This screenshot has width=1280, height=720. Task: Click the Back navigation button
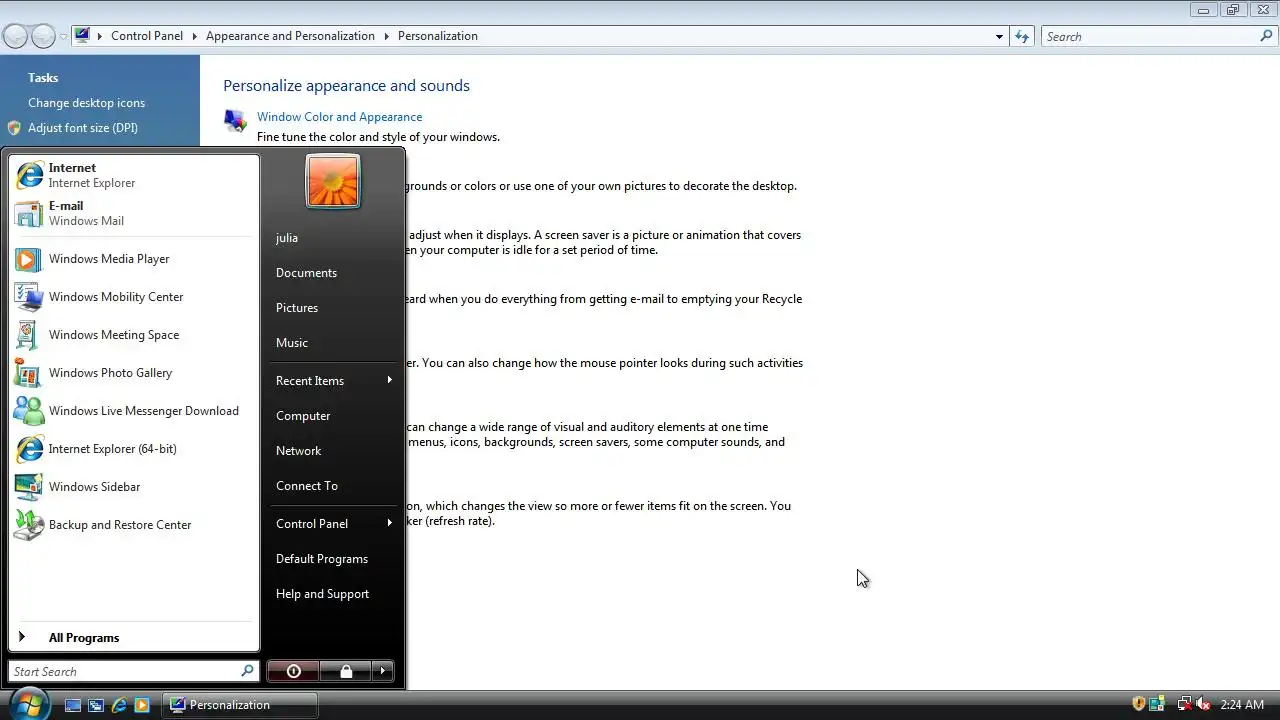coord(15,36)
